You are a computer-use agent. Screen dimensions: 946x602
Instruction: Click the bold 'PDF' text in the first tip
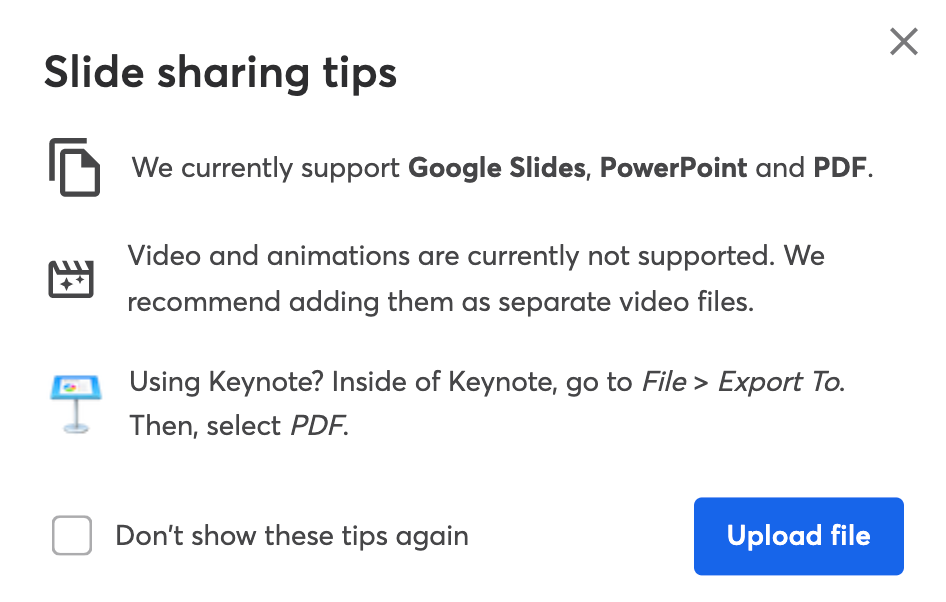pyautogui.click(x=840, y=168)
